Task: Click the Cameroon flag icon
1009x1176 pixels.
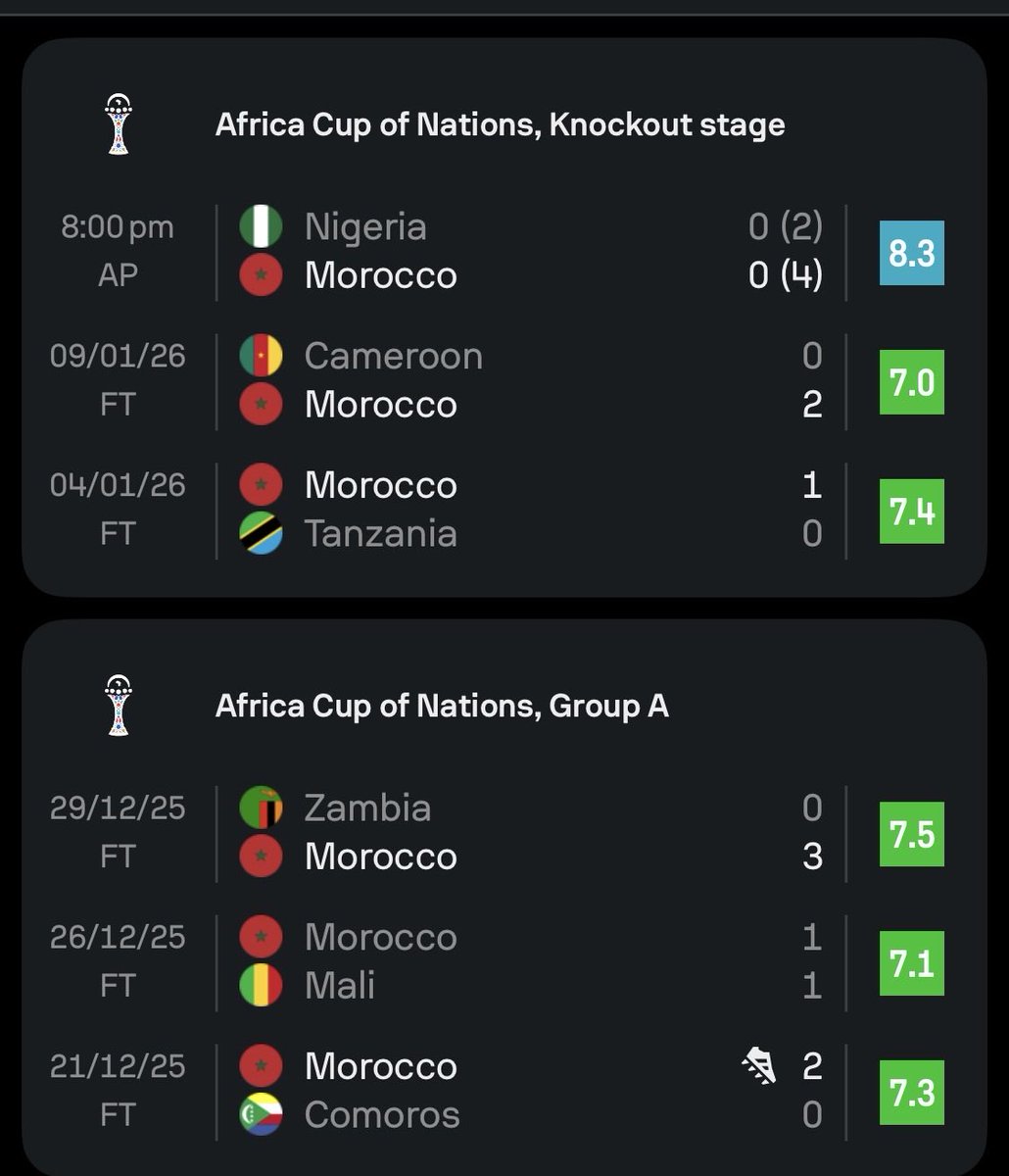Action: 261,356
